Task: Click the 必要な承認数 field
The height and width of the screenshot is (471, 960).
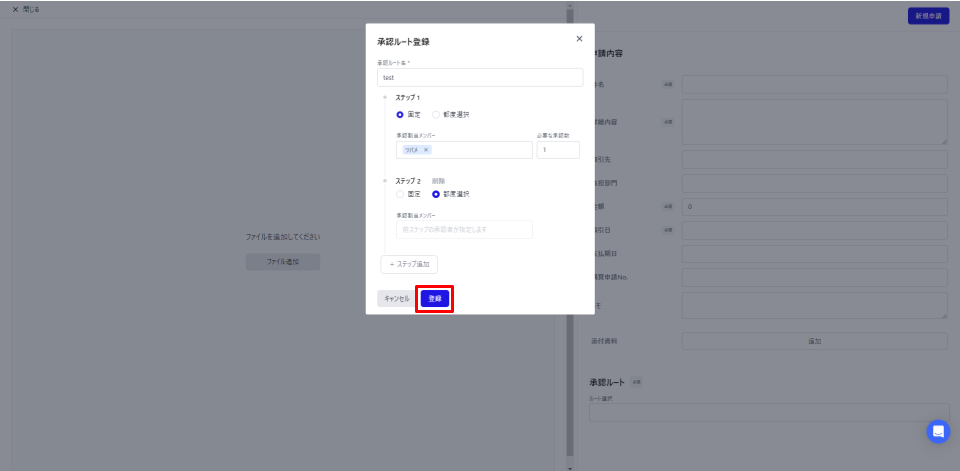Action: [558, 150]
